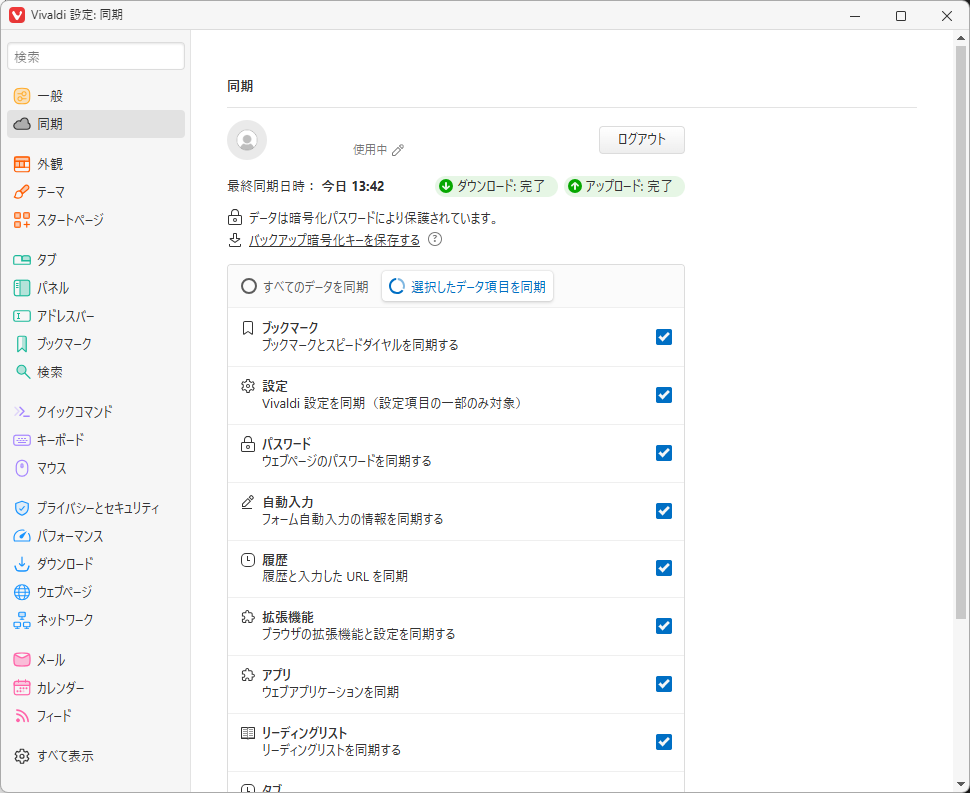This screenshot has width=970, height=793.
Task: Click the ネットワーク icon
Action: tap(22, 620)
